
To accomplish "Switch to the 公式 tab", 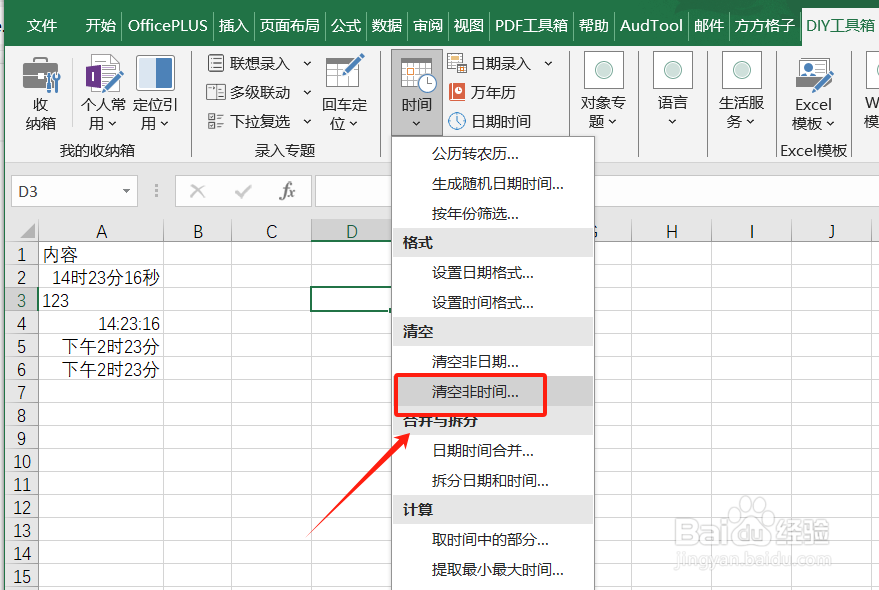I will pyautogui.click(x=346, y=25).
